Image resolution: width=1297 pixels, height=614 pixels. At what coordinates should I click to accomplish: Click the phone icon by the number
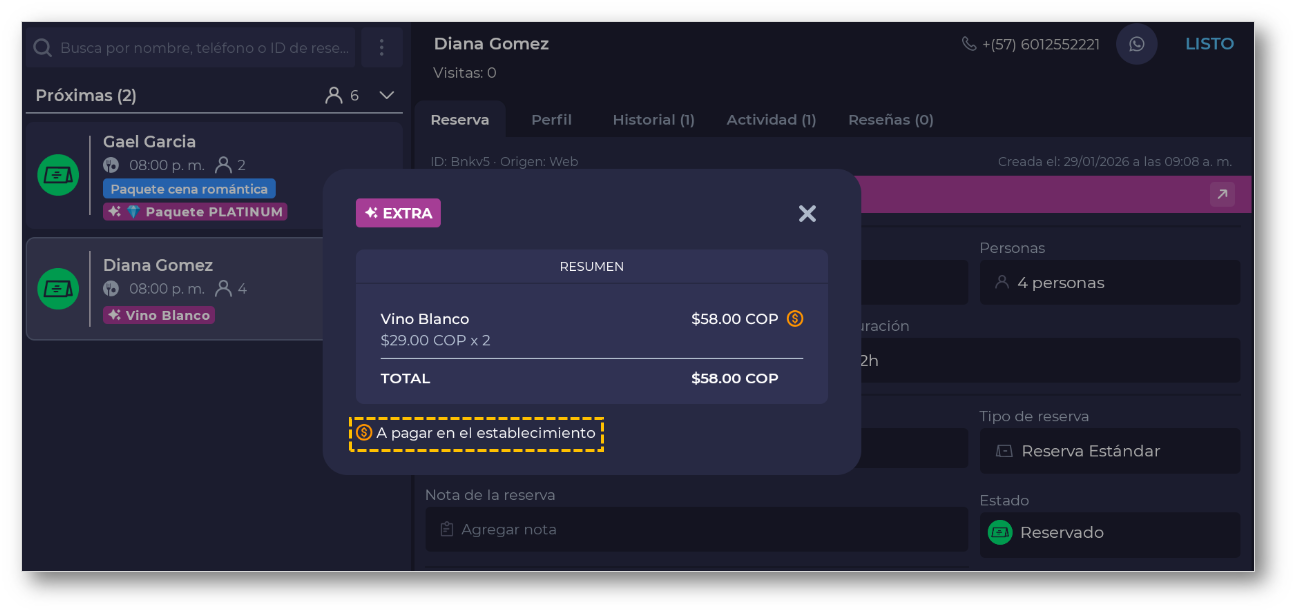tap(968, 44)
